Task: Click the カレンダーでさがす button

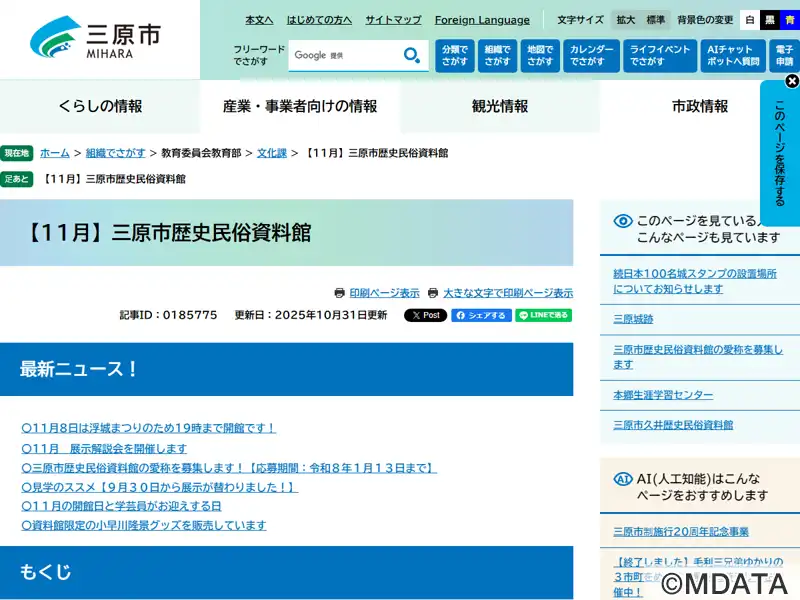Action: tap(591, 56)
